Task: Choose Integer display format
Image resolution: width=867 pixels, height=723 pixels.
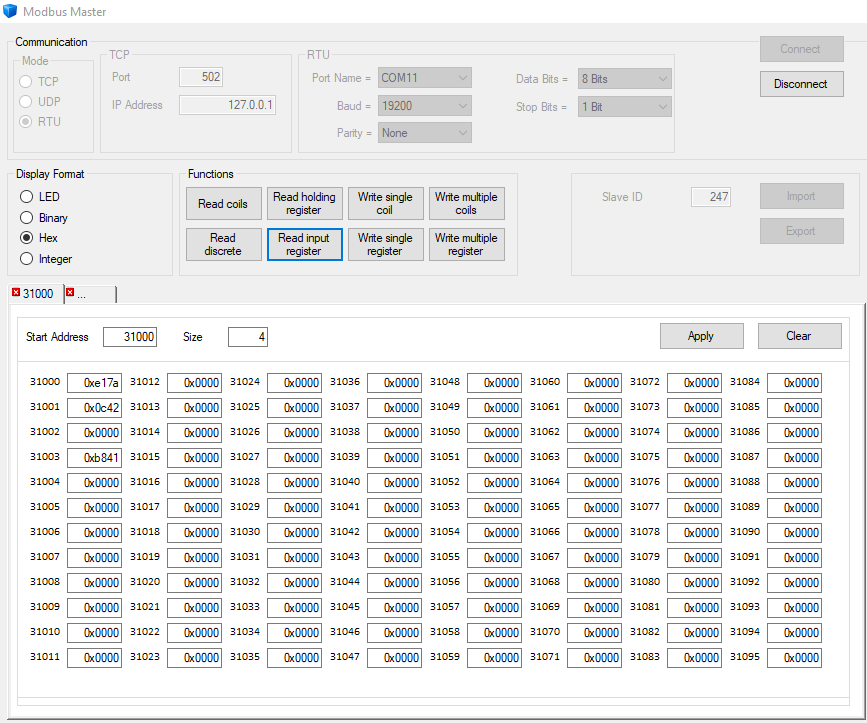Action: [27, 259]
